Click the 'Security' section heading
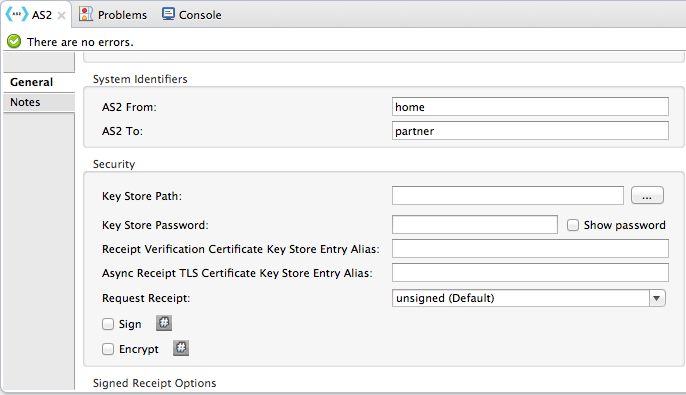 coord(114,164)
